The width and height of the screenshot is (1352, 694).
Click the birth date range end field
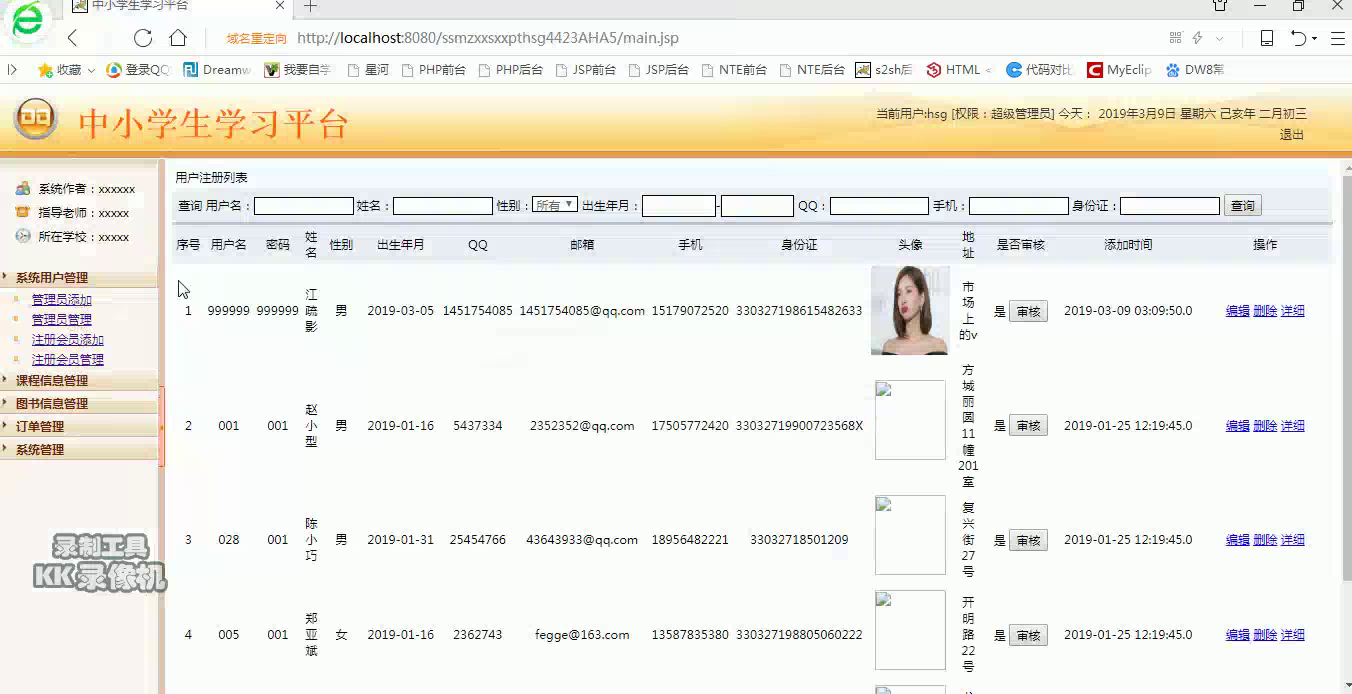click(757, 206)
